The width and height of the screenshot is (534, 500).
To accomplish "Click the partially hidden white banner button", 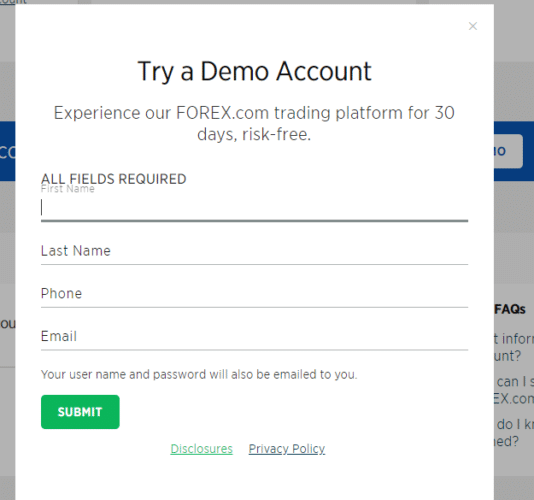I will [x=508, y=151].
